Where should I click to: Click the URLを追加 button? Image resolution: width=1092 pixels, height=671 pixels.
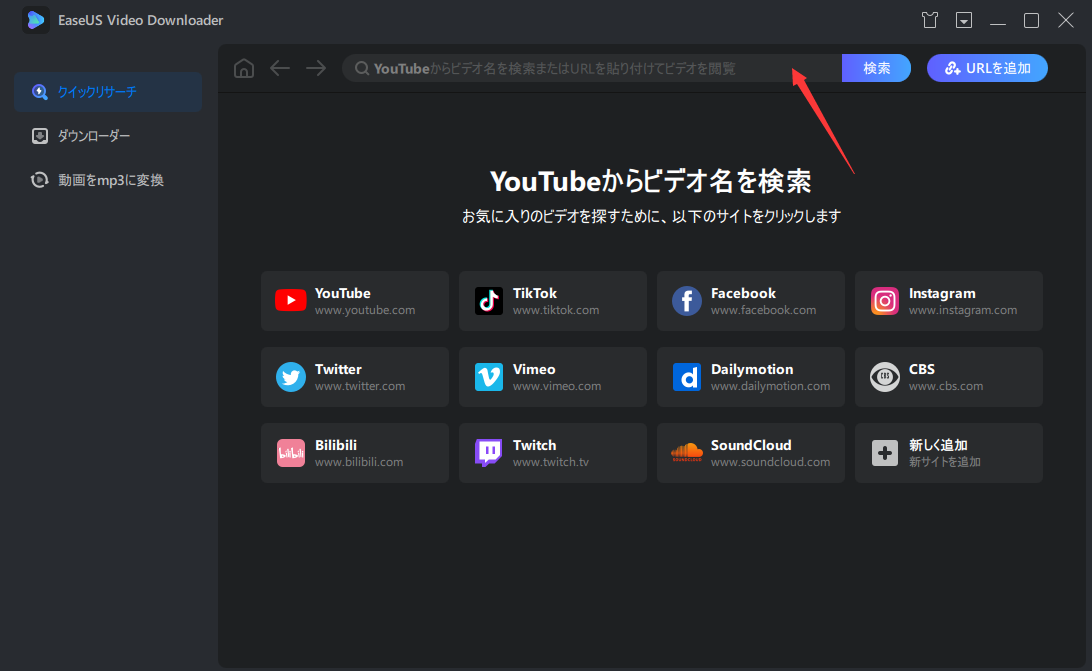click(987, 68)
